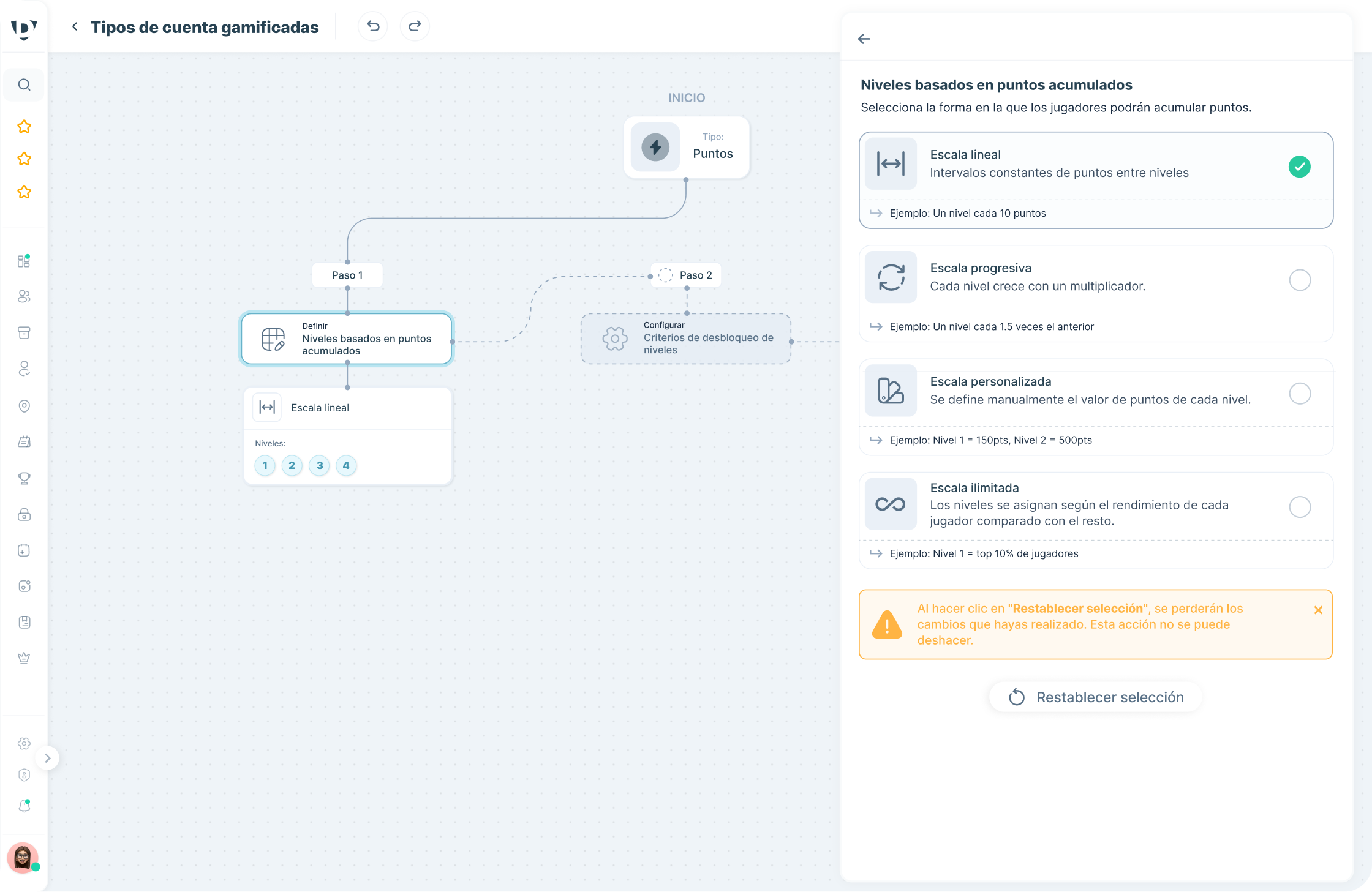The width and height of the screenshot is (1372, 892).
Task: Click the undo arrow in header
Action: point(373,26)
